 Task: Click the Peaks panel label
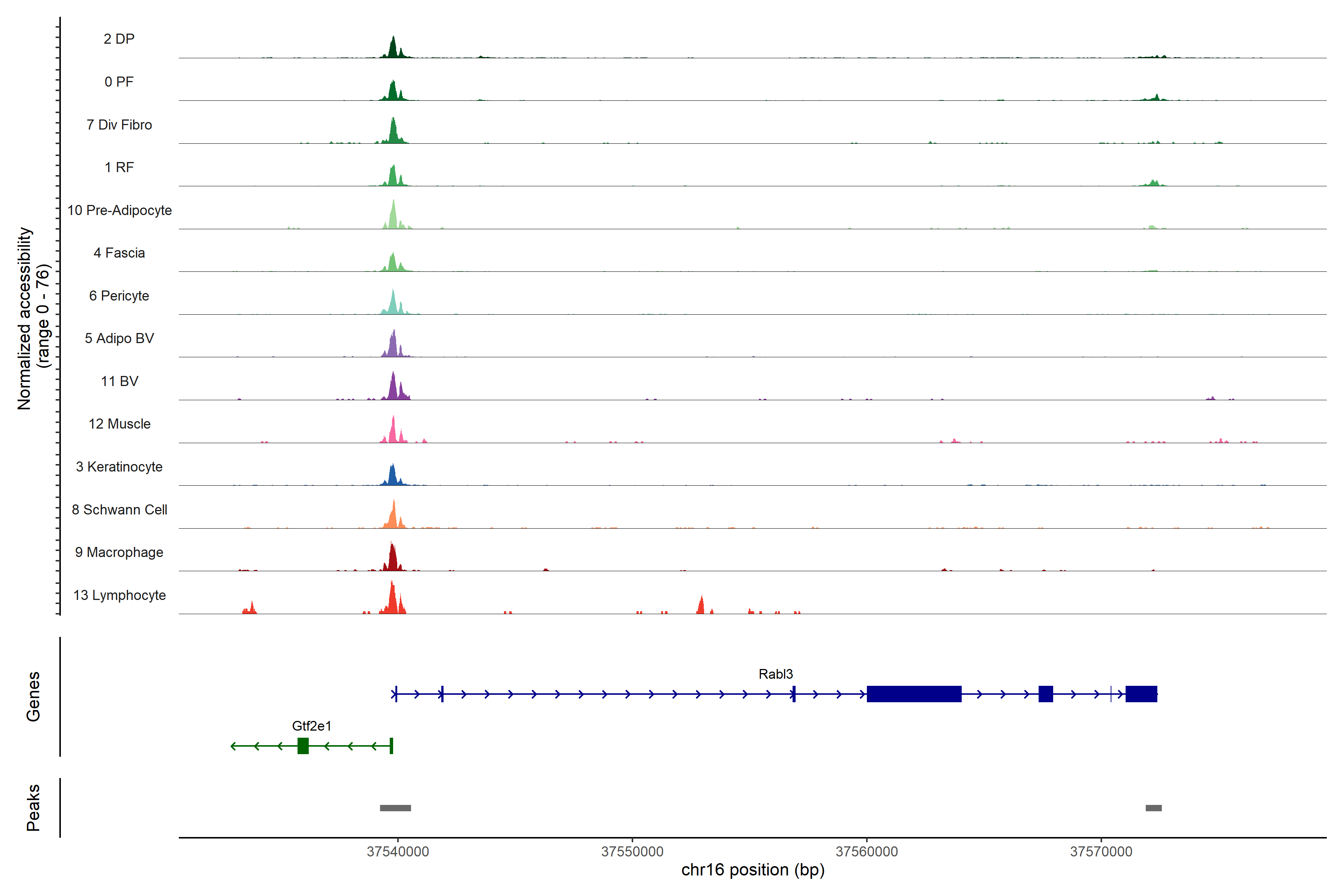click(33, 807)
